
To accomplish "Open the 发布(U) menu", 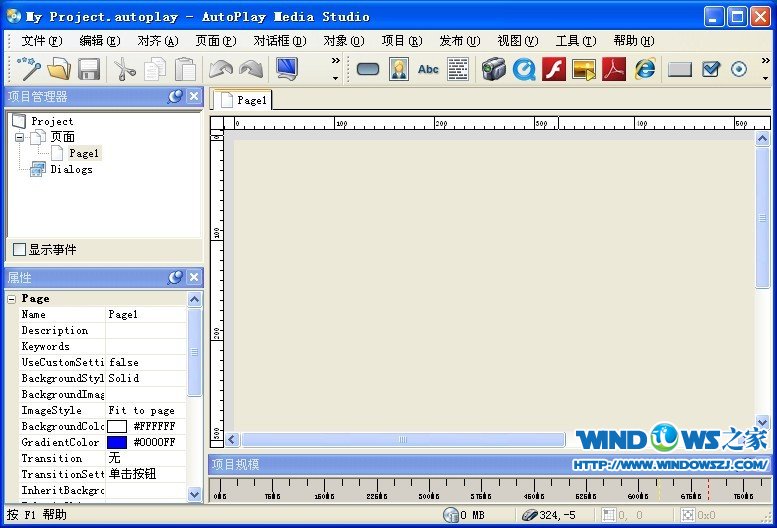I will pos(459,41).
